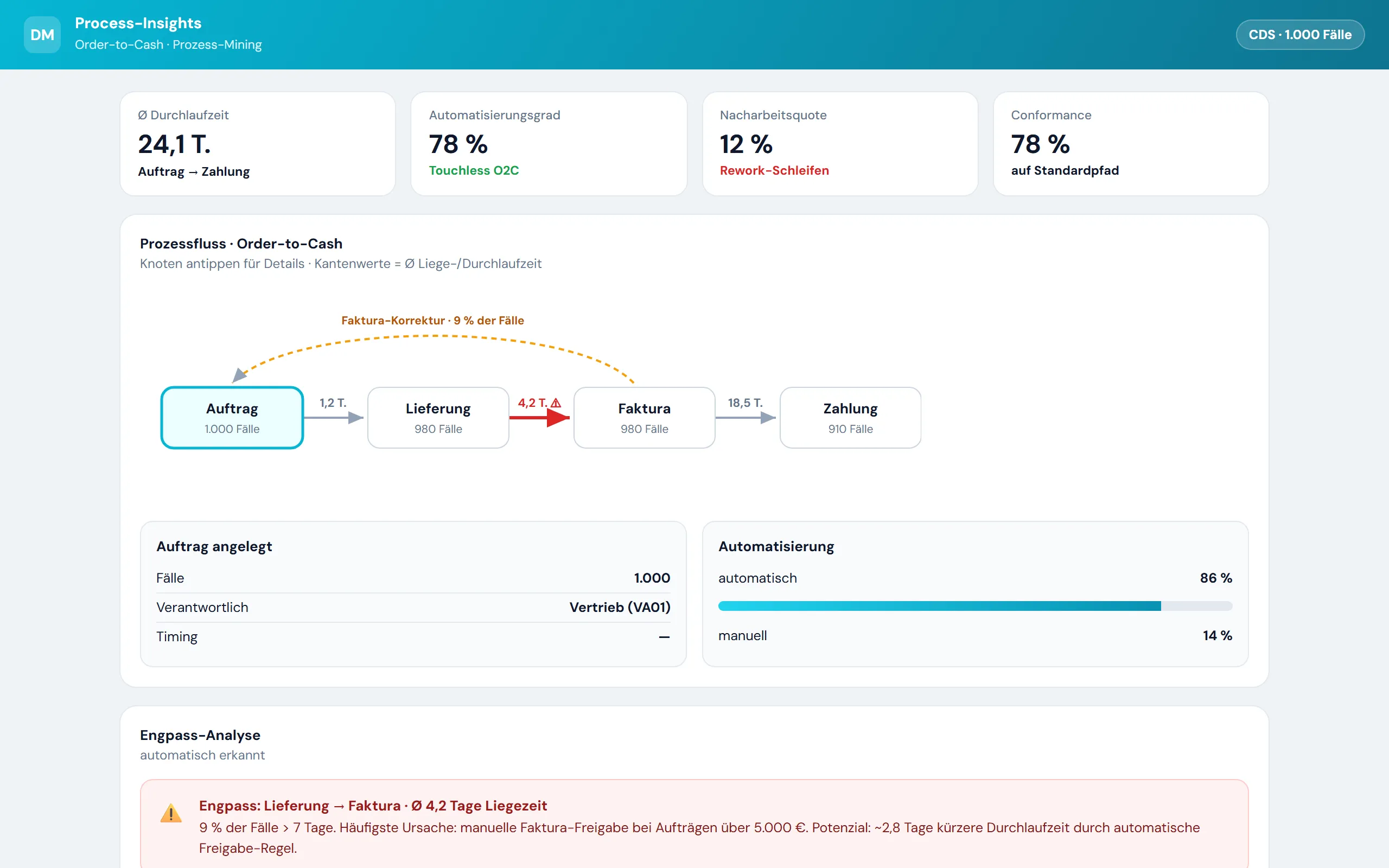Click the Timing row label
The image size is (1389, 868).
click(x=177, y=637)
